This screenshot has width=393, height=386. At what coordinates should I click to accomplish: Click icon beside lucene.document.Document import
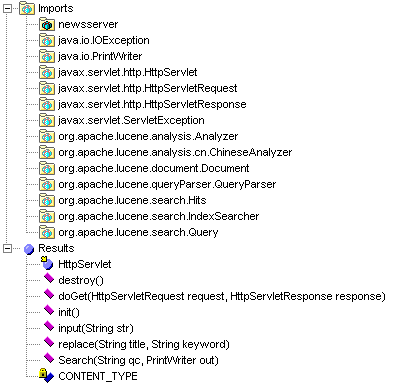(x=47, y=168)
